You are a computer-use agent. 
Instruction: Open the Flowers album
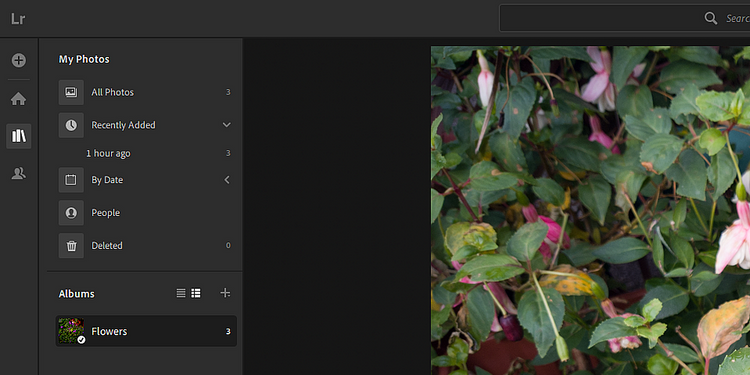pyautogui.click(x=146, y=331)
